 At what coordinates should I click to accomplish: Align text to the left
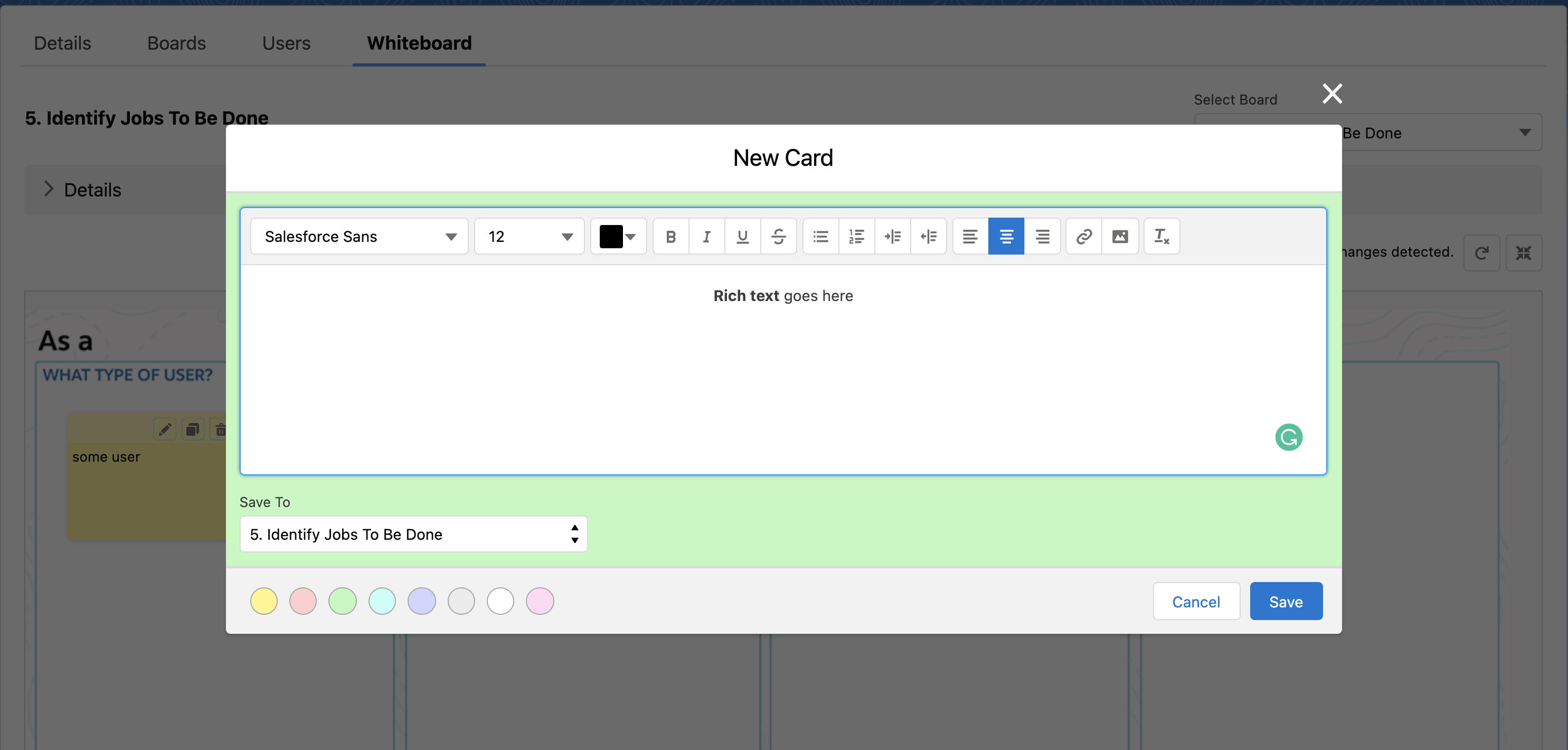click(970, 236)
